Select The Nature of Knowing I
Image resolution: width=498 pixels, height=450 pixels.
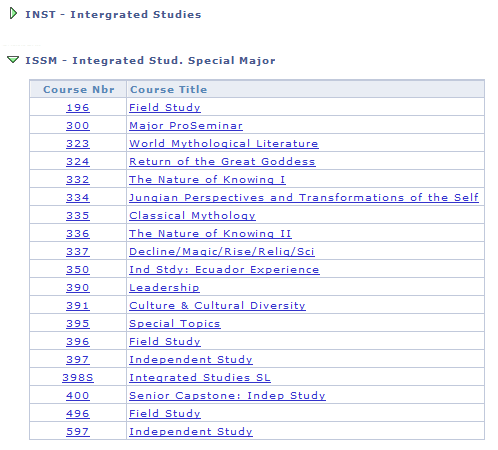click(207, 180)
